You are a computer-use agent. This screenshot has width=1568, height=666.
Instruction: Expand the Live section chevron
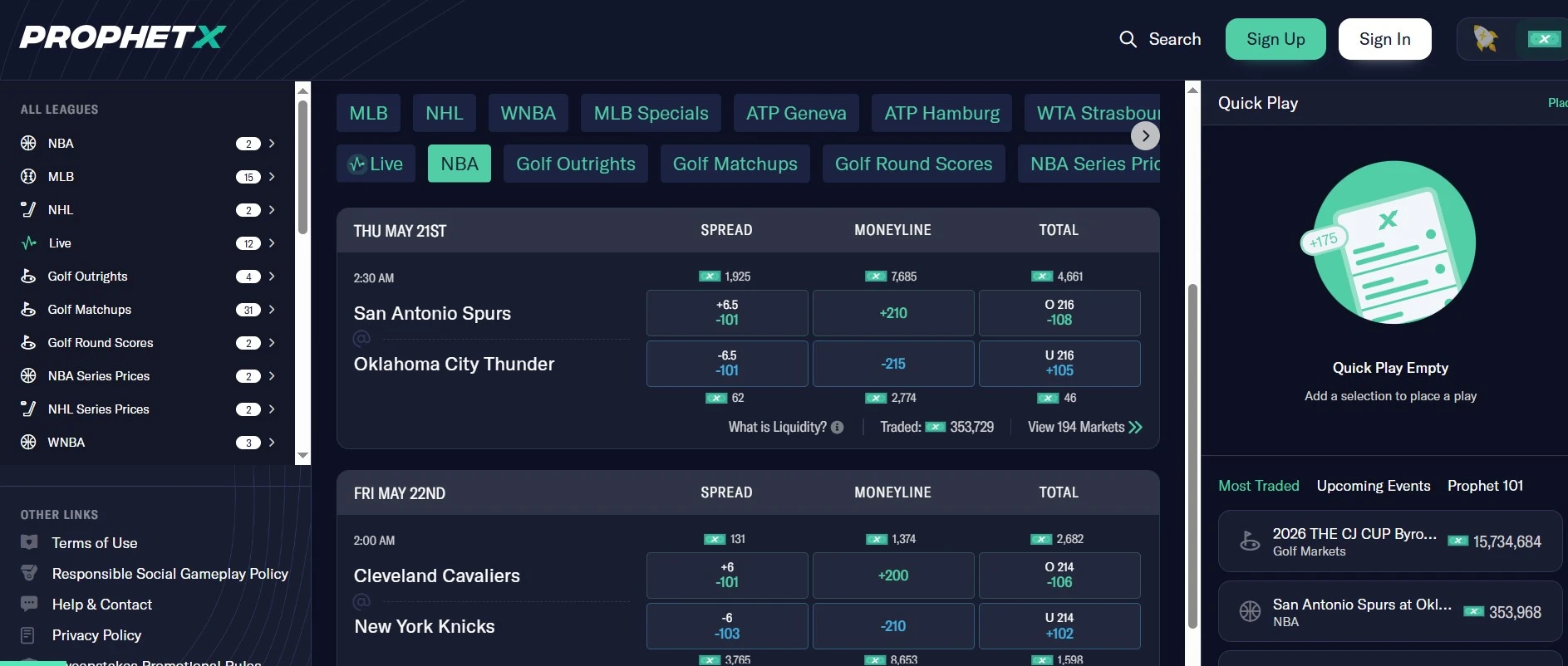click(x=272, y=242)
